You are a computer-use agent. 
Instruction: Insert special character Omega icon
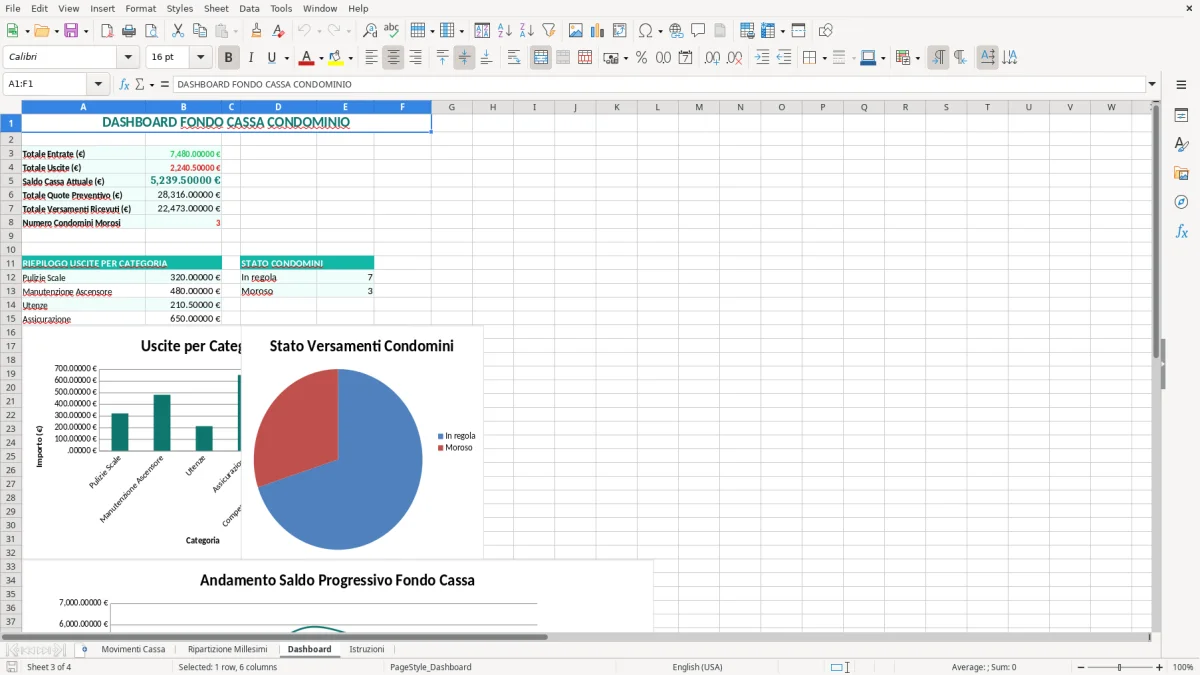645,31
